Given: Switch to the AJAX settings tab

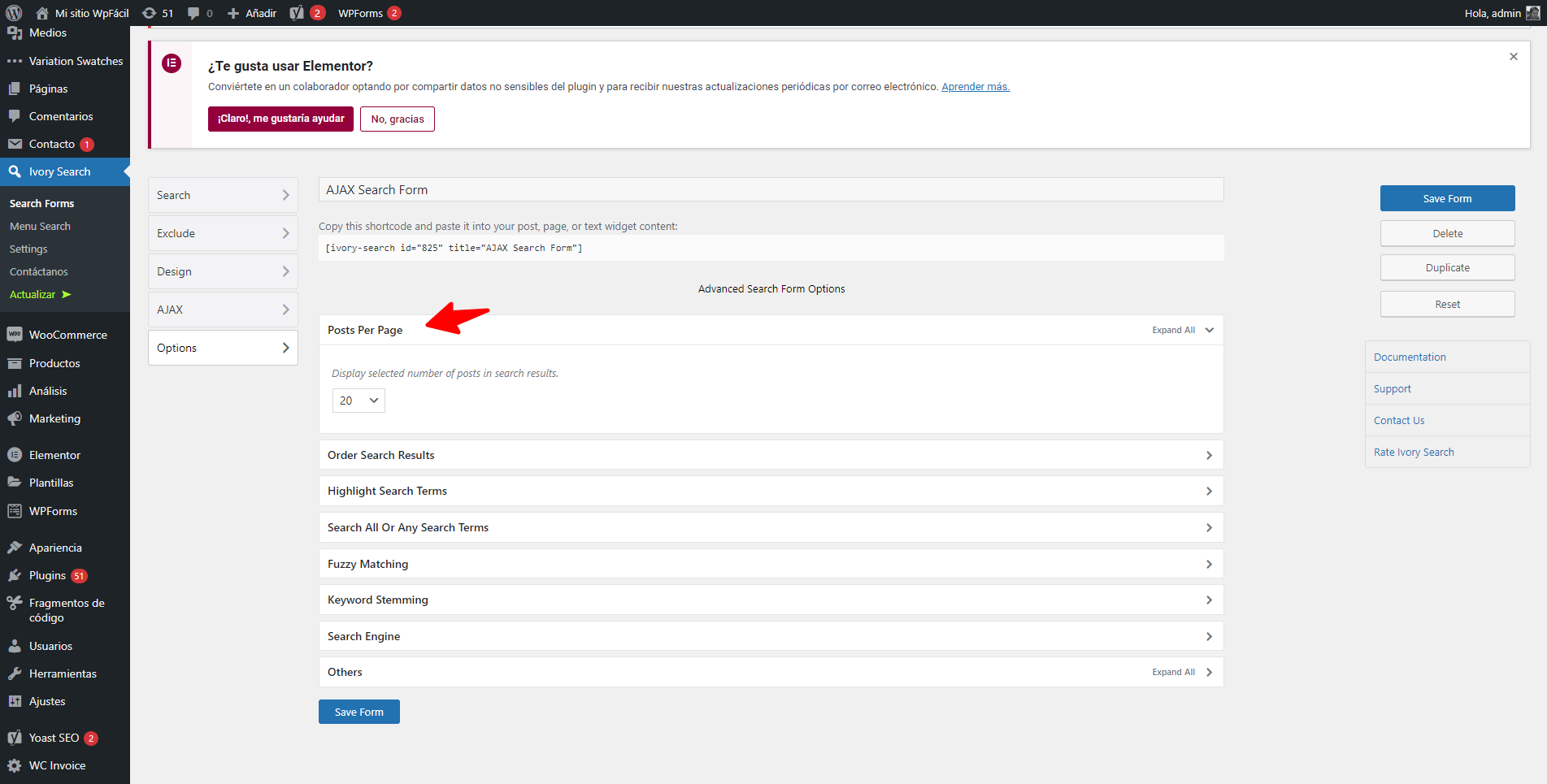Looking at the screenshot, I should click(223, 310).
